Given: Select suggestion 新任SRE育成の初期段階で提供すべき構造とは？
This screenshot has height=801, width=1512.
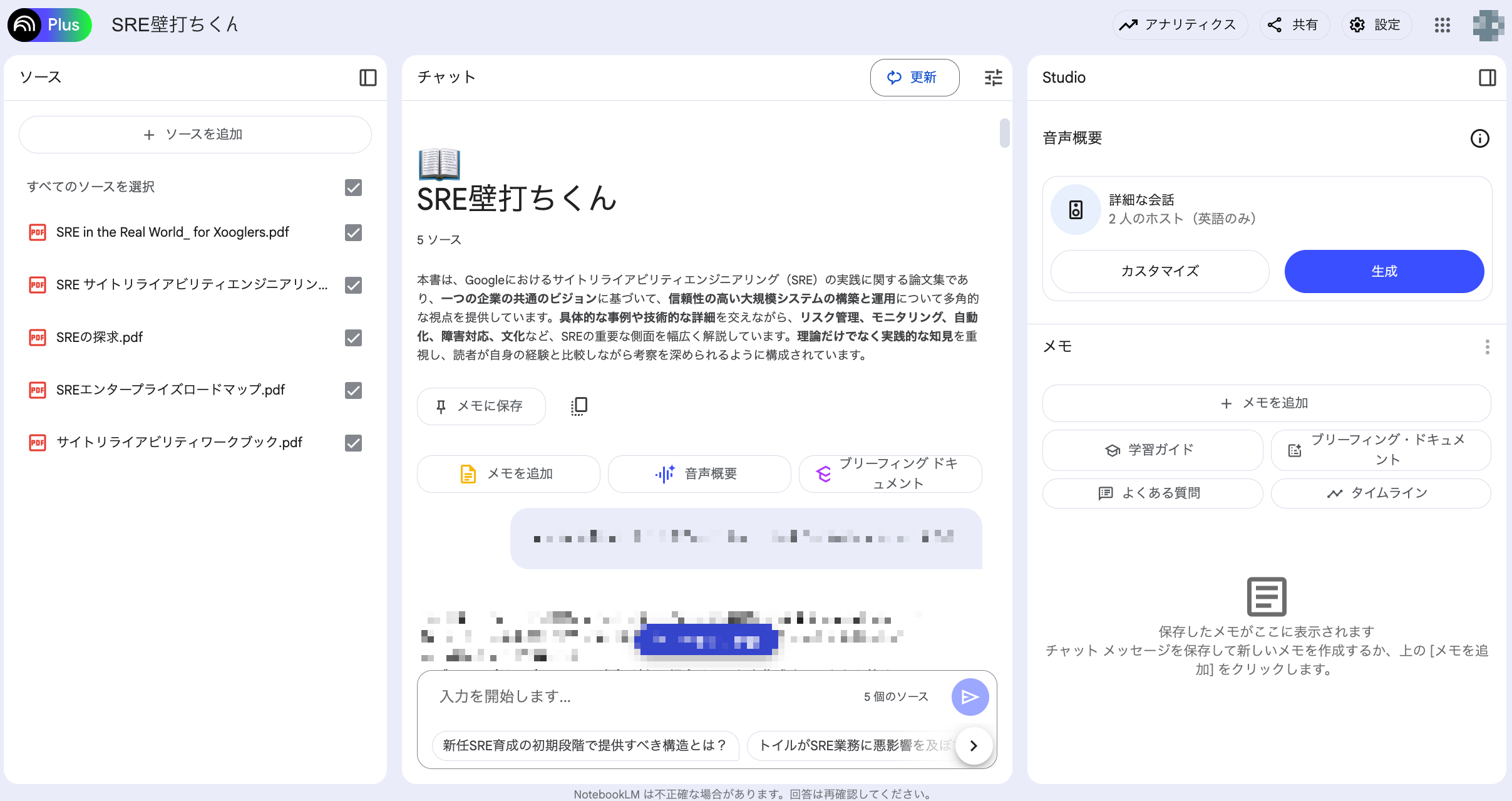Looking at the screenshot, I should (585, 745).
